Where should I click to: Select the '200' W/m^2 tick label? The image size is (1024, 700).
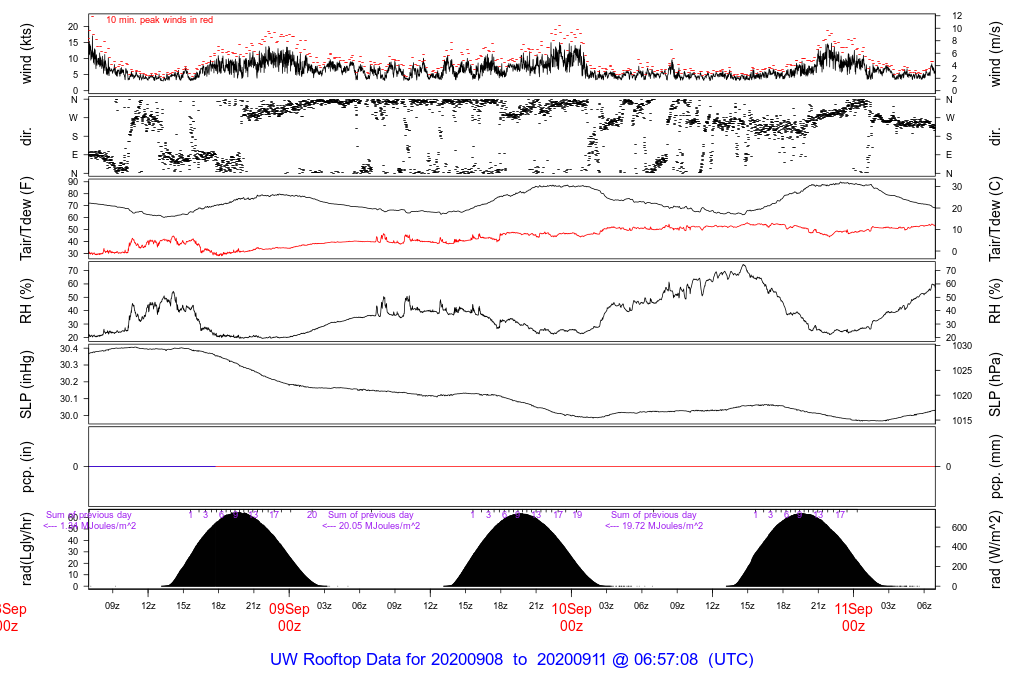pos(959,567)
